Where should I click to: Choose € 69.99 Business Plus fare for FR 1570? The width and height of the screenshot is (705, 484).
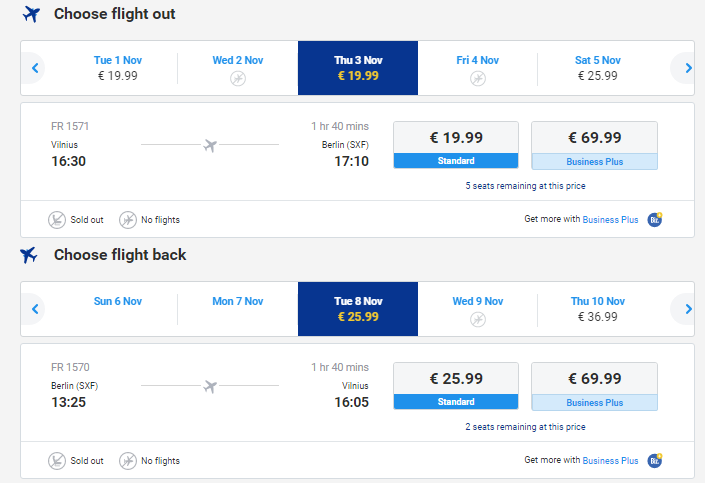(594, 386)
